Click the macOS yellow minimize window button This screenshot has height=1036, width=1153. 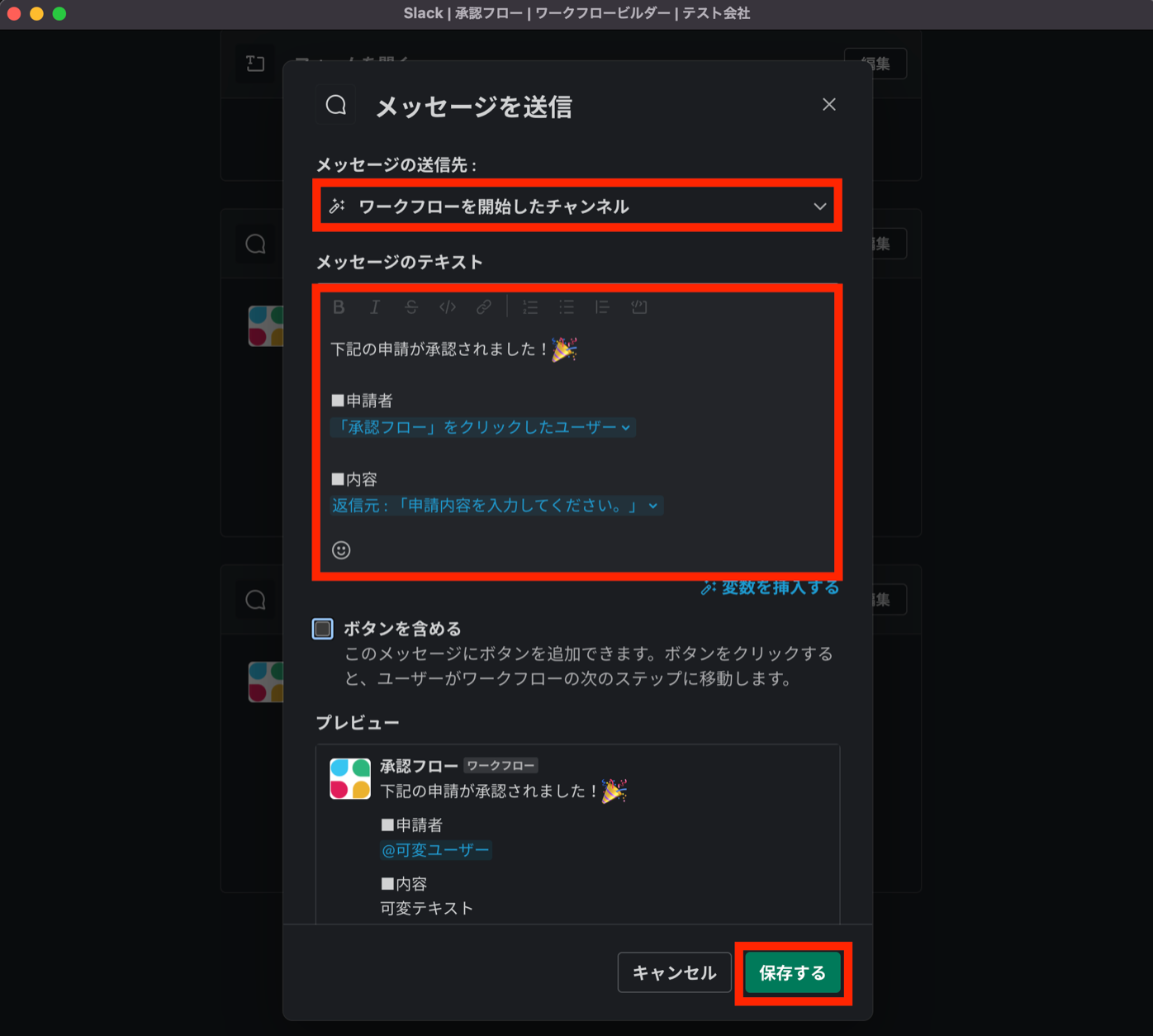point(36,13)
